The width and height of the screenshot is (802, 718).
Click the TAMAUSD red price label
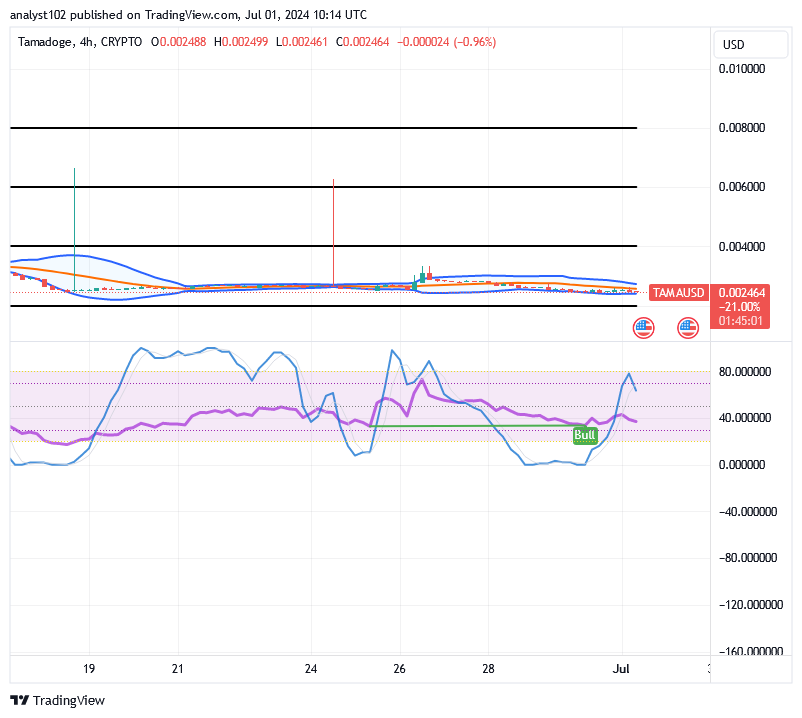tap(678, 293)
